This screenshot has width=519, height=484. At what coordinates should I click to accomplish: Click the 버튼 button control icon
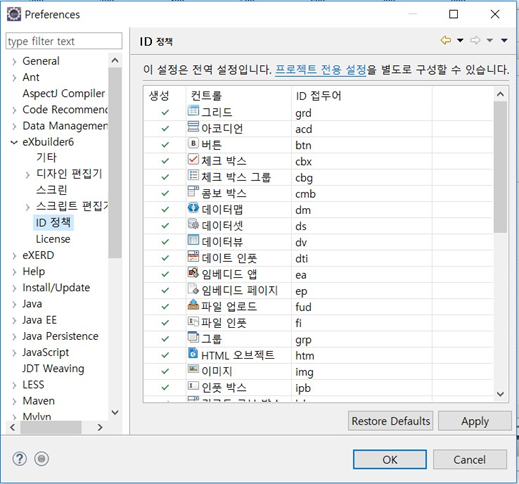pos(193,143)
